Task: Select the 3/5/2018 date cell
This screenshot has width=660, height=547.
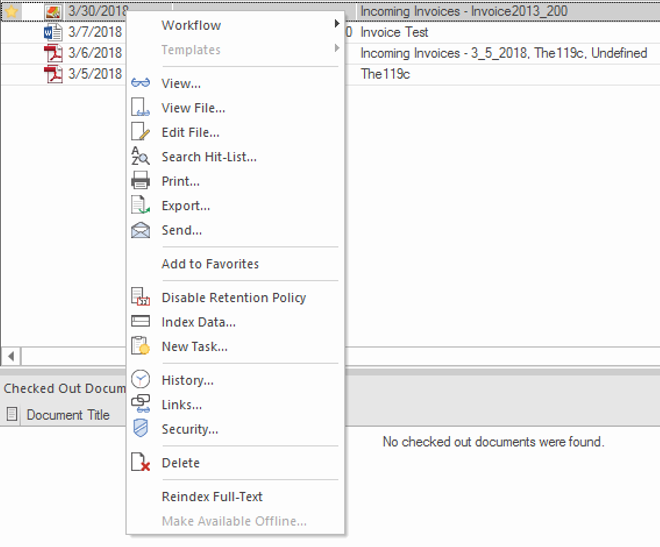Action: 95,74
